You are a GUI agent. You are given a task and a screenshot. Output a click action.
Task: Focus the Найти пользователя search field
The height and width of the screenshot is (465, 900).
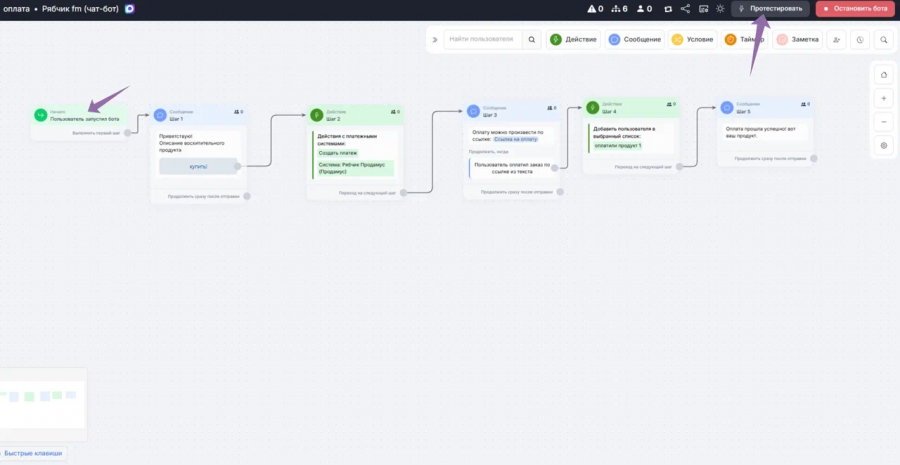click(483, 40)
